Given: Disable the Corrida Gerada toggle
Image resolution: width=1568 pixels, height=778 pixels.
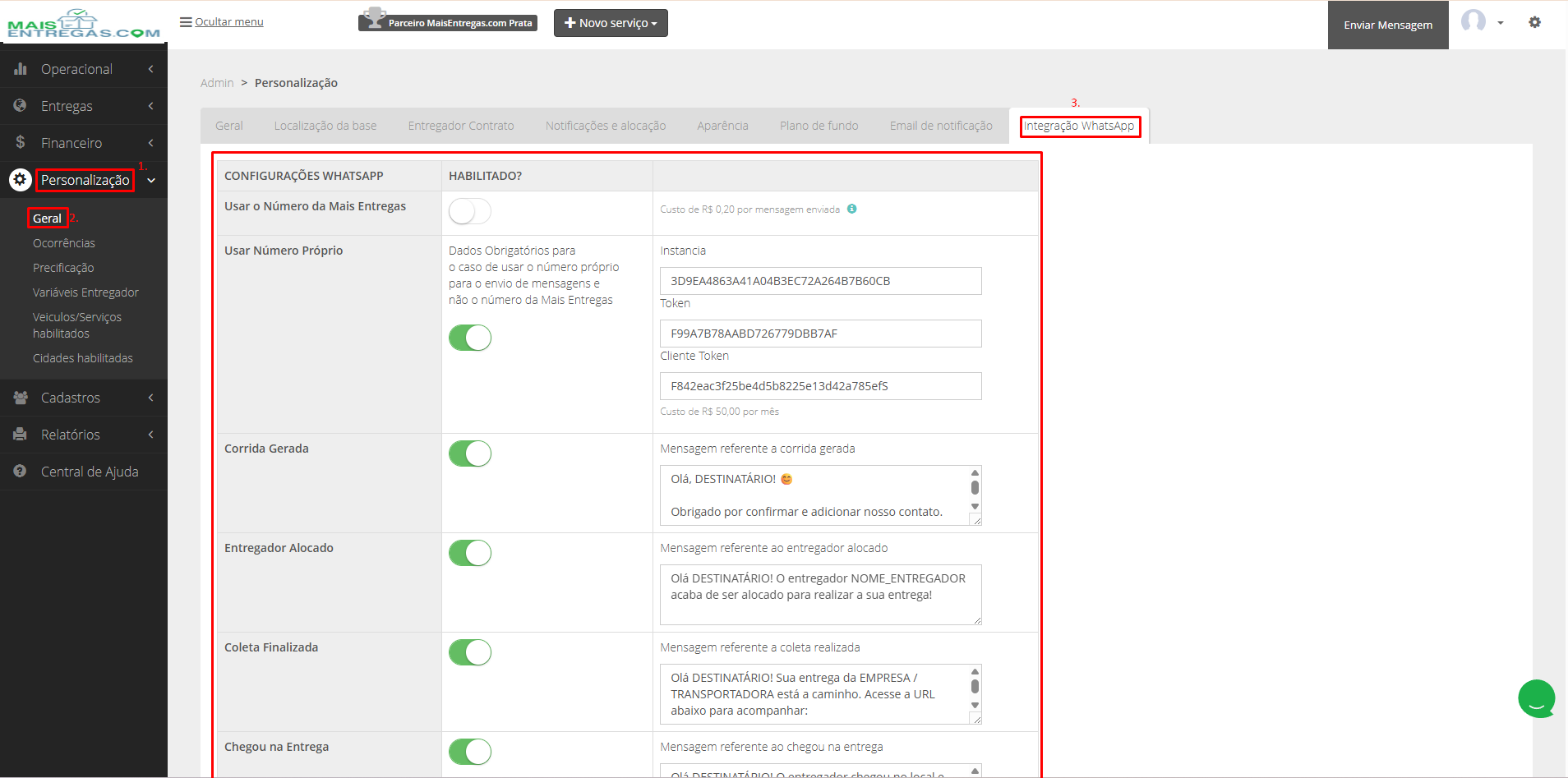Looking at the screenshot, I should click(470, 453).
